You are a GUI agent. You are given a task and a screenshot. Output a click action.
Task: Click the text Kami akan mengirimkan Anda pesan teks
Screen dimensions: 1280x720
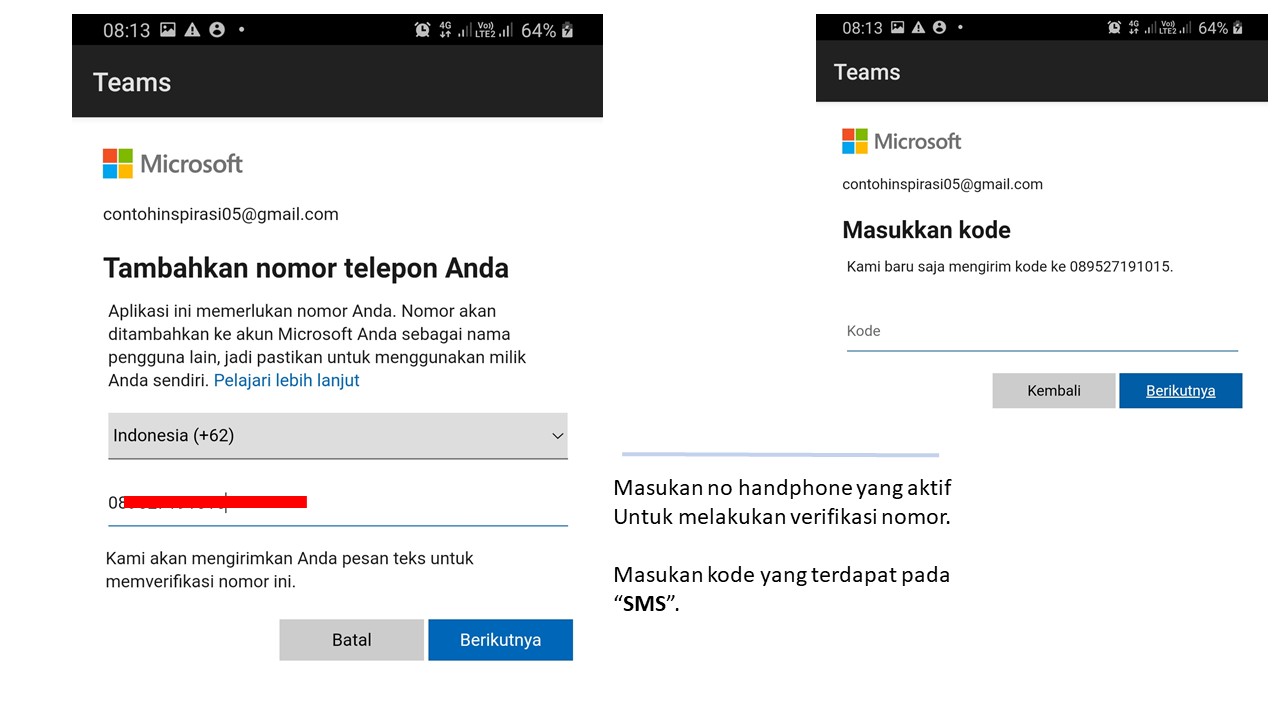click(x=290, y=569)
